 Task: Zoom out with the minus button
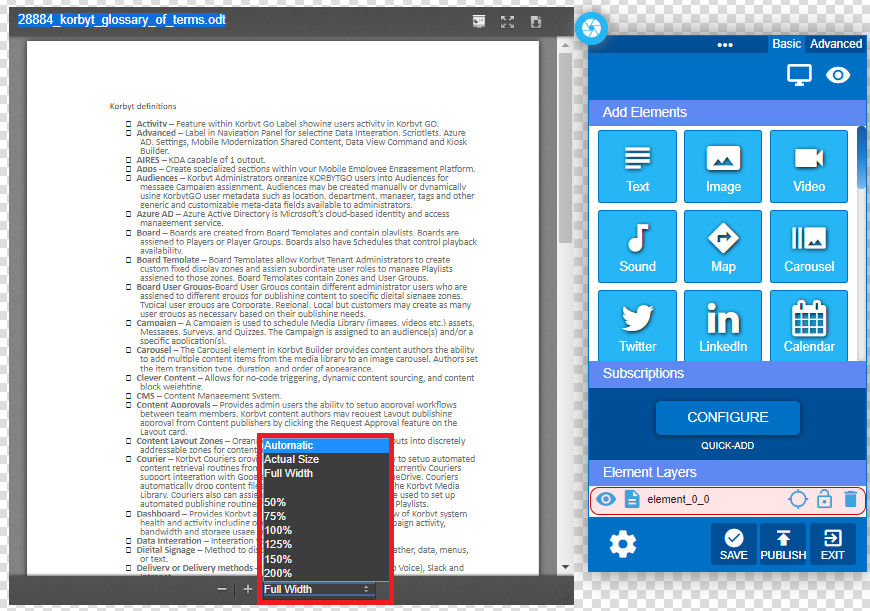[x=222, y=589]
